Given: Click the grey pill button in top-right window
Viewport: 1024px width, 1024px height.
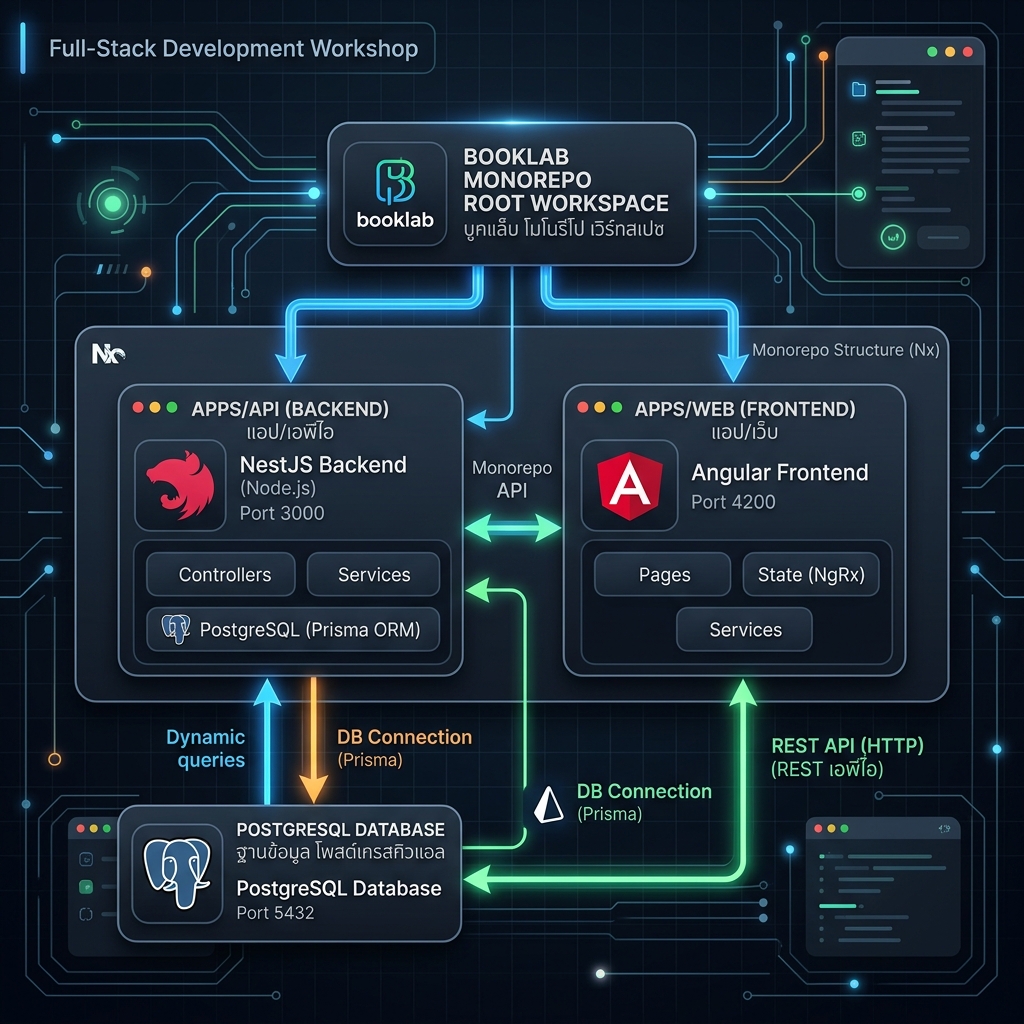Looking at the screenshot, I should [x=943, y=238].
